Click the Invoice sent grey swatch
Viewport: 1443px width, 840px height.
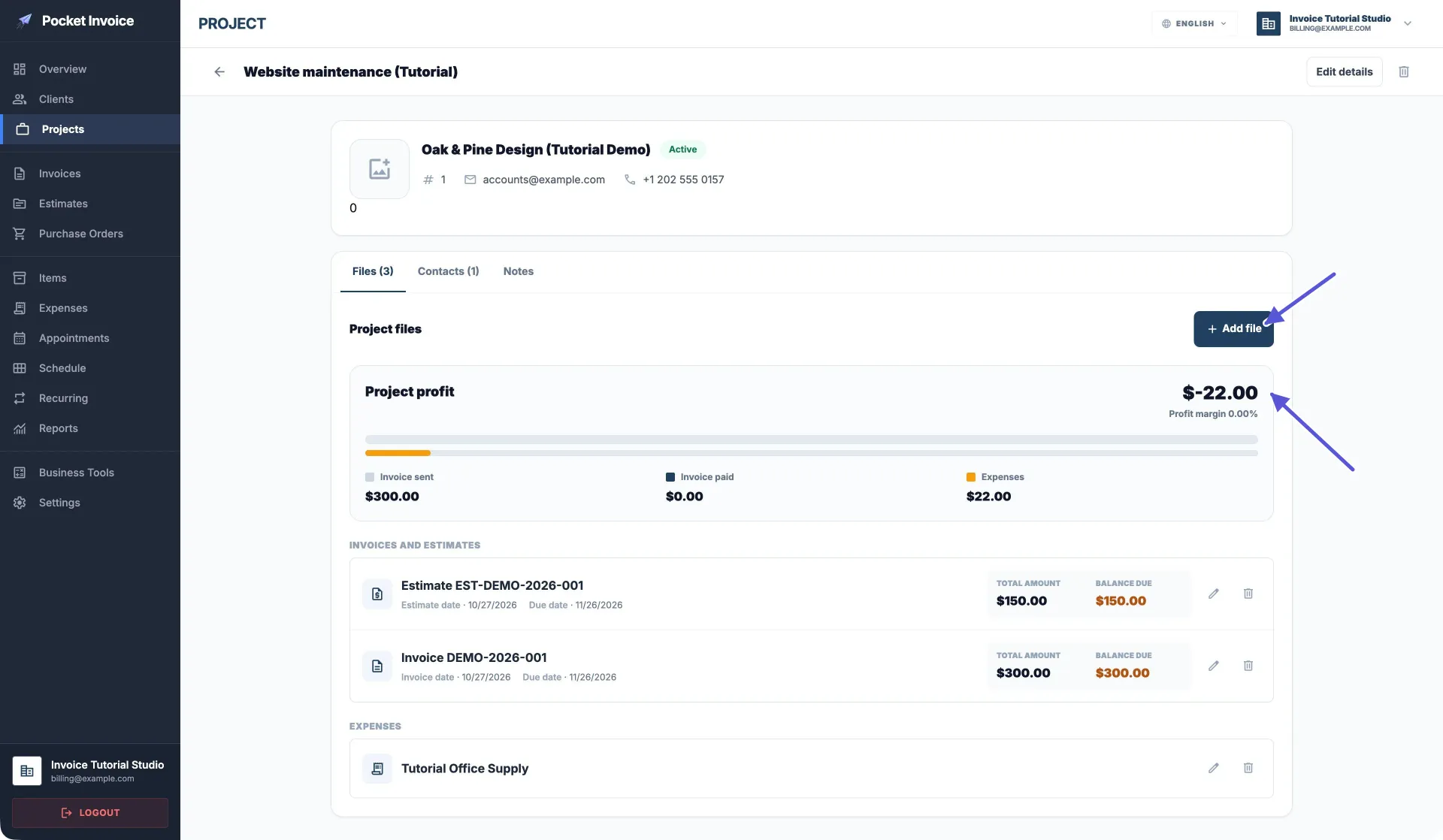click(370, 477)
